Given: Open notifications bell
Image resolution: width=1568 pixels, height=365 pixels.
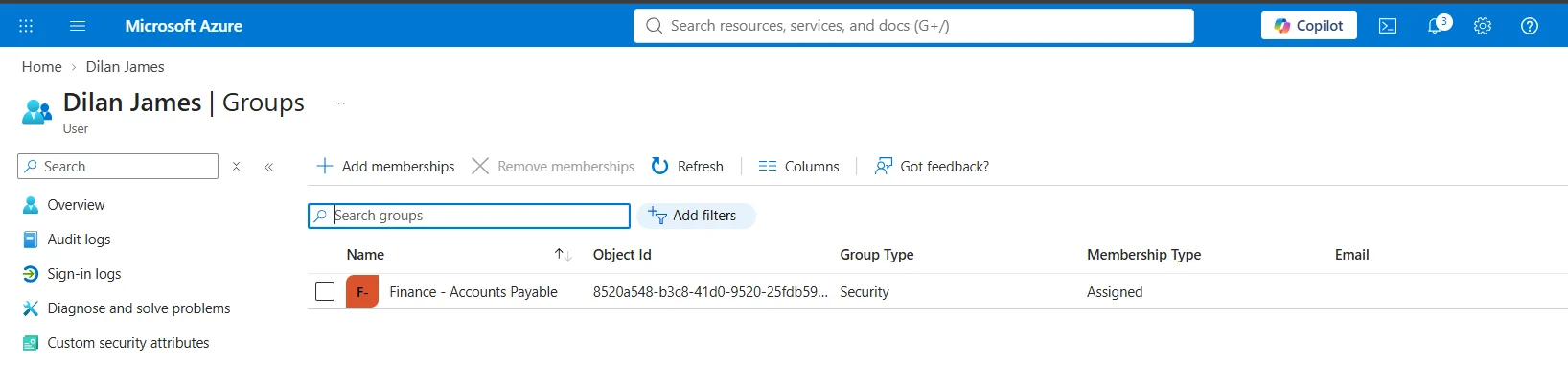Looking at the screenshot, I should (x=1436, y=26).
